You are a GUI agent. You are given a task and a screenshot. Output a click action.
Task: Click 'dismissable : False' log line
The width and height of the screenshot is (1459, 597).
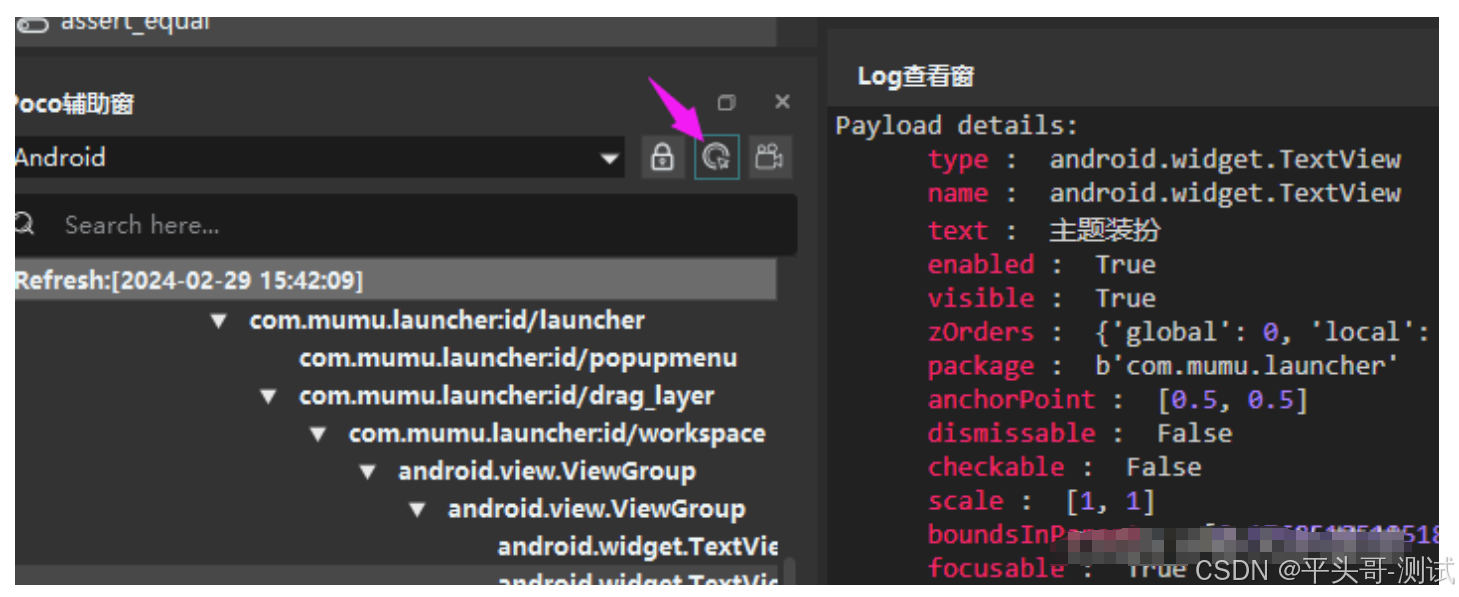pyautogui.click(x=1080, y=433)
